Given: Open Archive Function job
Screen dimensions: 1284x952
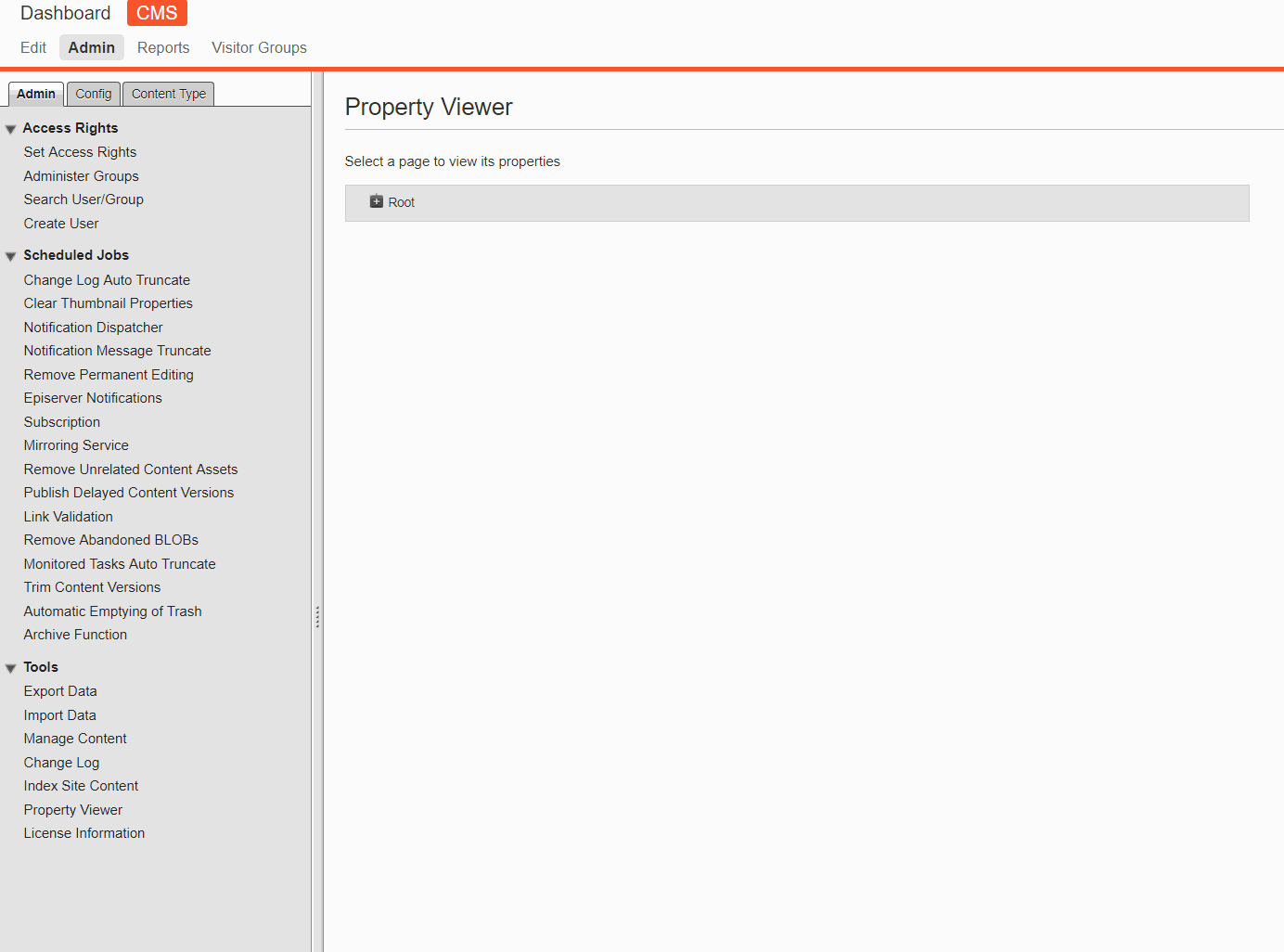Looking at the screenshot, I should tap(75, 635).
